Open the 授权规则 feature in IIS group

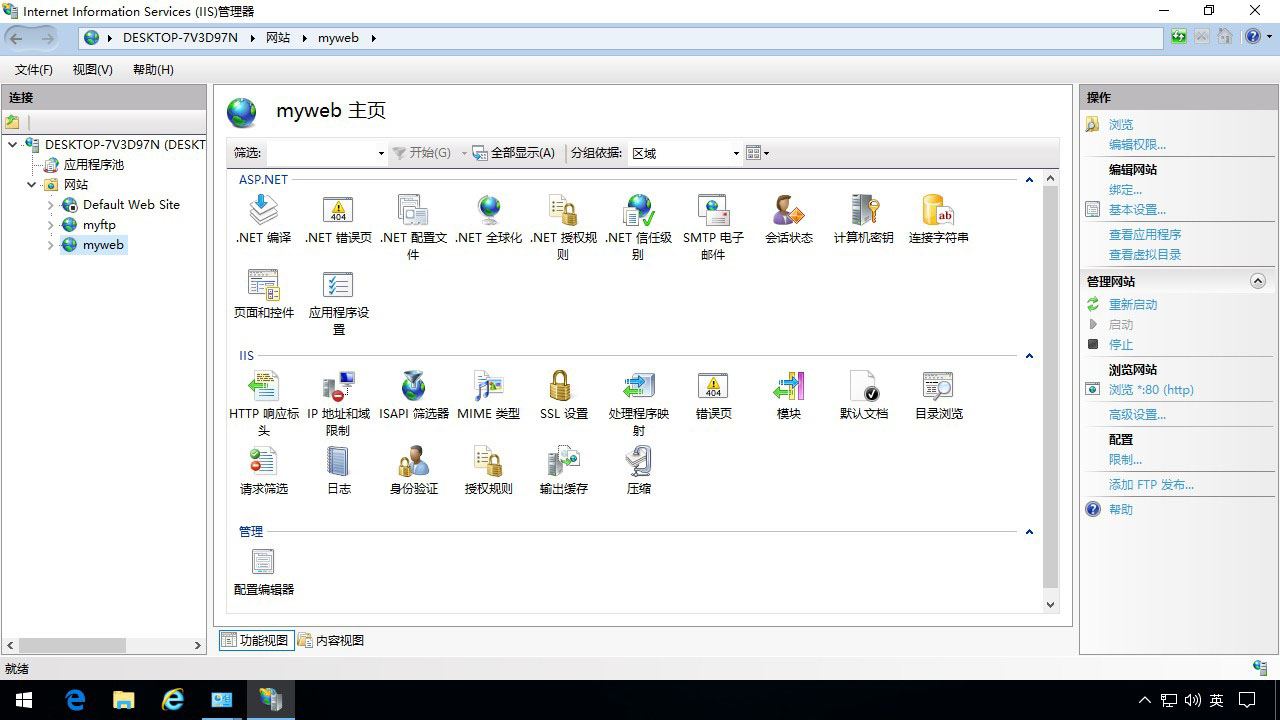coord(488,470)
